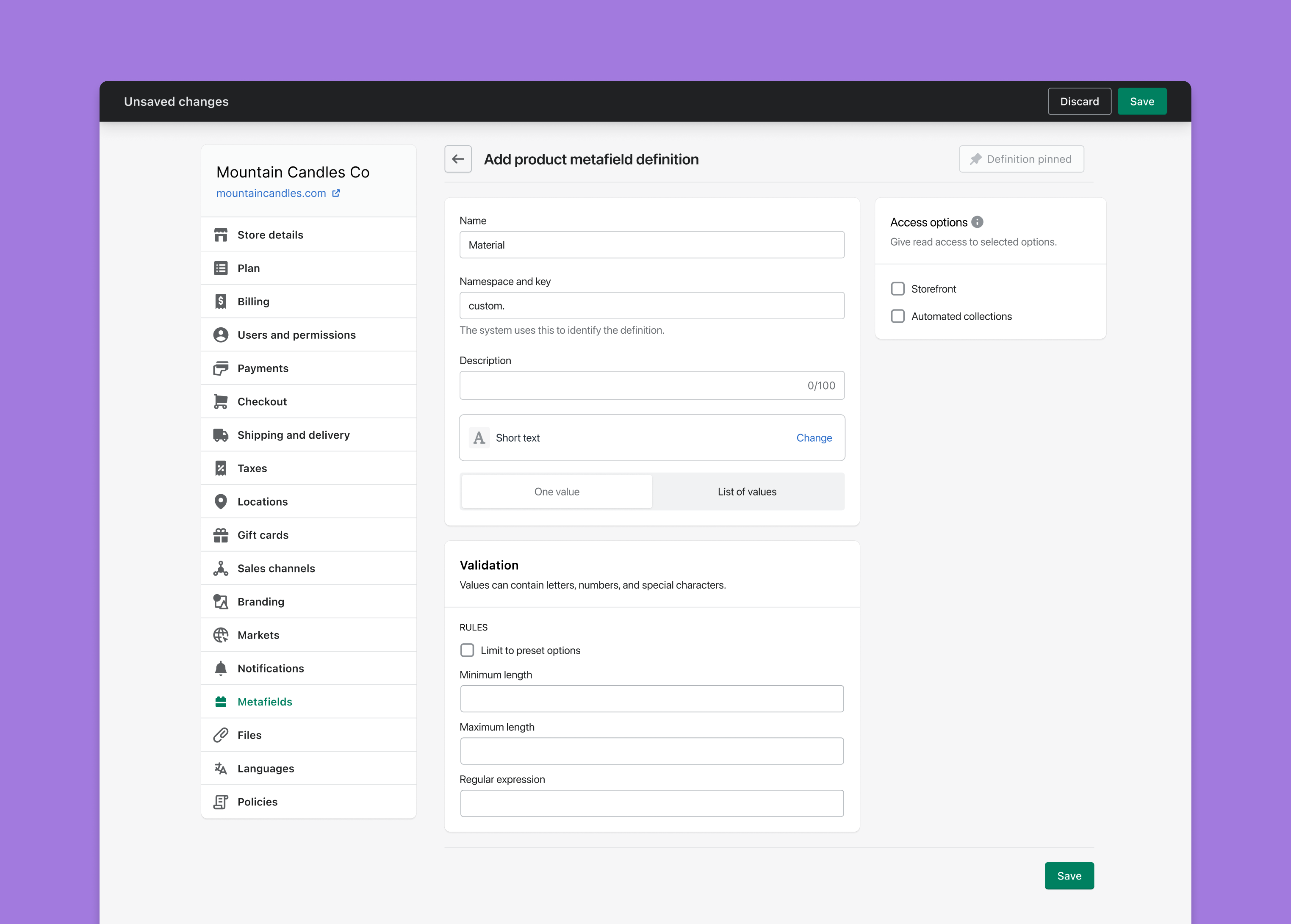This screenshot has width=1291, height=924.
Task: Enable the Storefront access checkbox
Action: click(898, 289)
